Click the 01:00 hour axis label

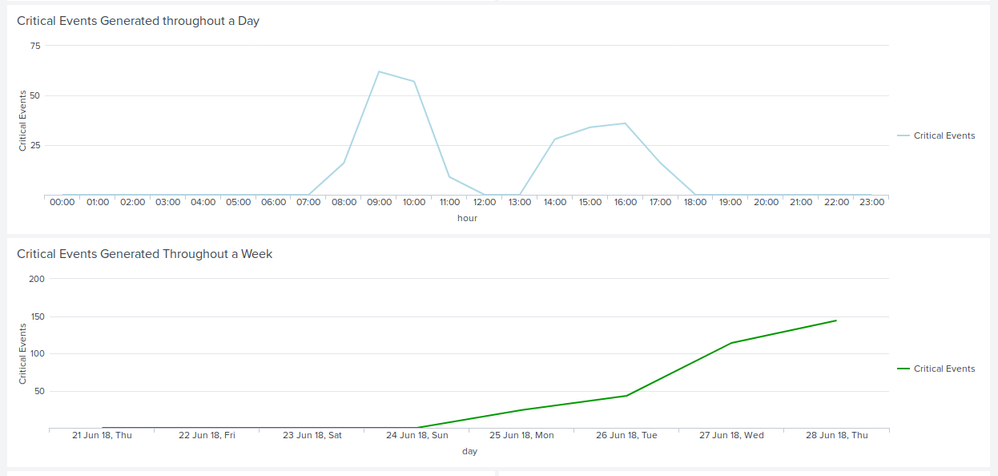click(x=97, y=202)
